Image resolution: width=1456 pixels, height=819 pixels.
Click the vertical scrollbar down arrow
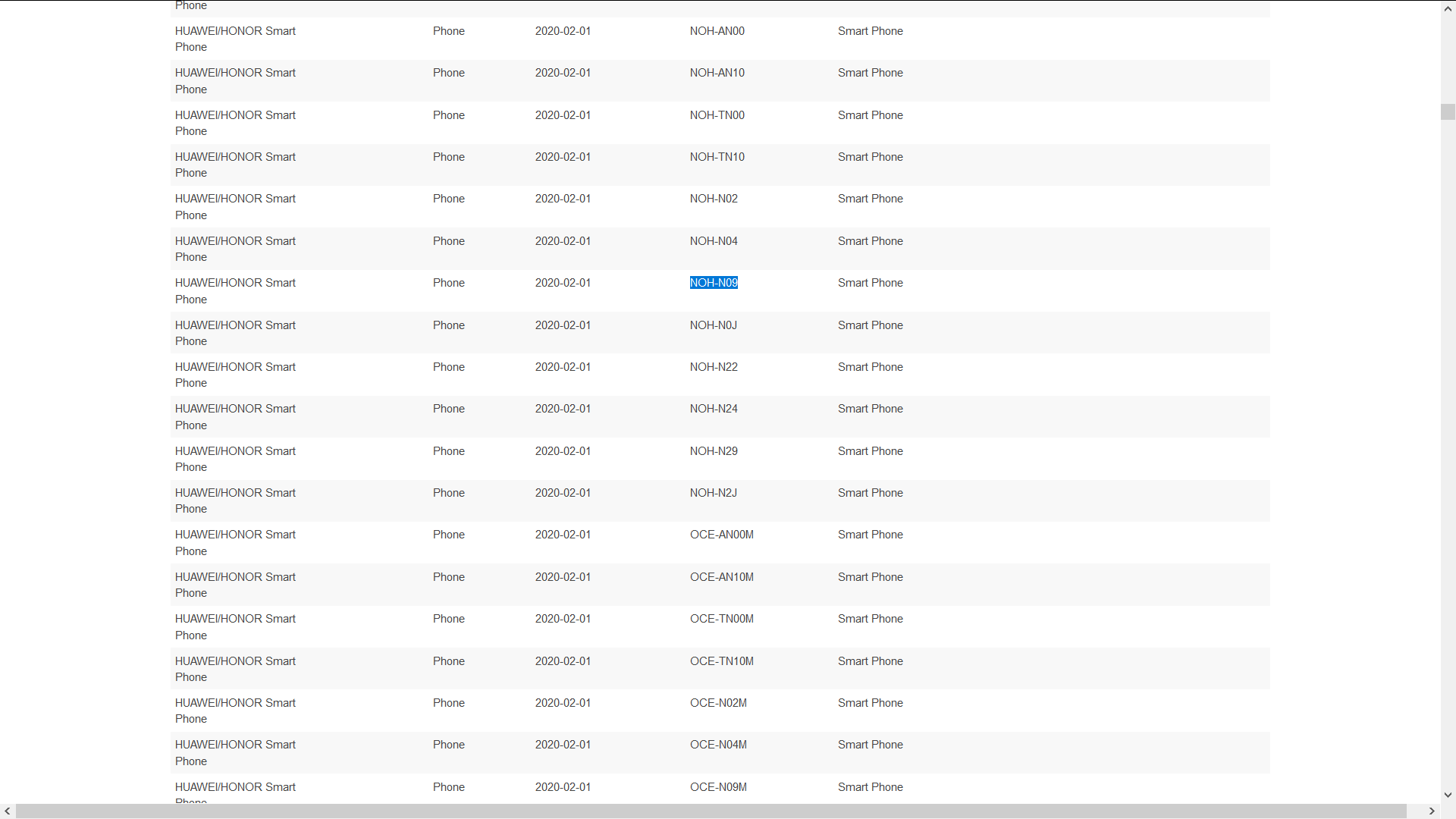(x=1448, y=795)
